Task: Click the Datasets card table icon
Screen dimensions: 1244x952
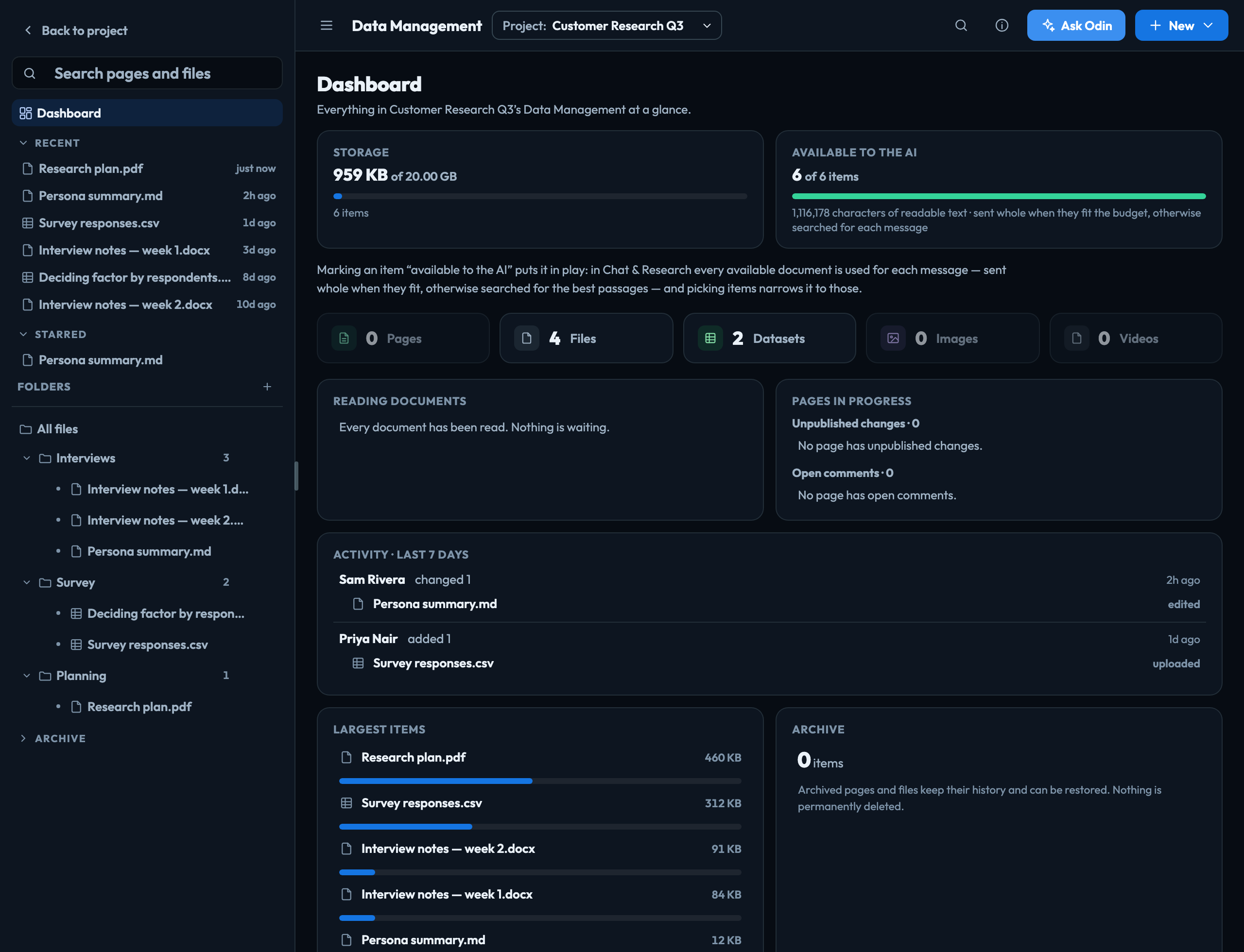Action: coord(710,338)
